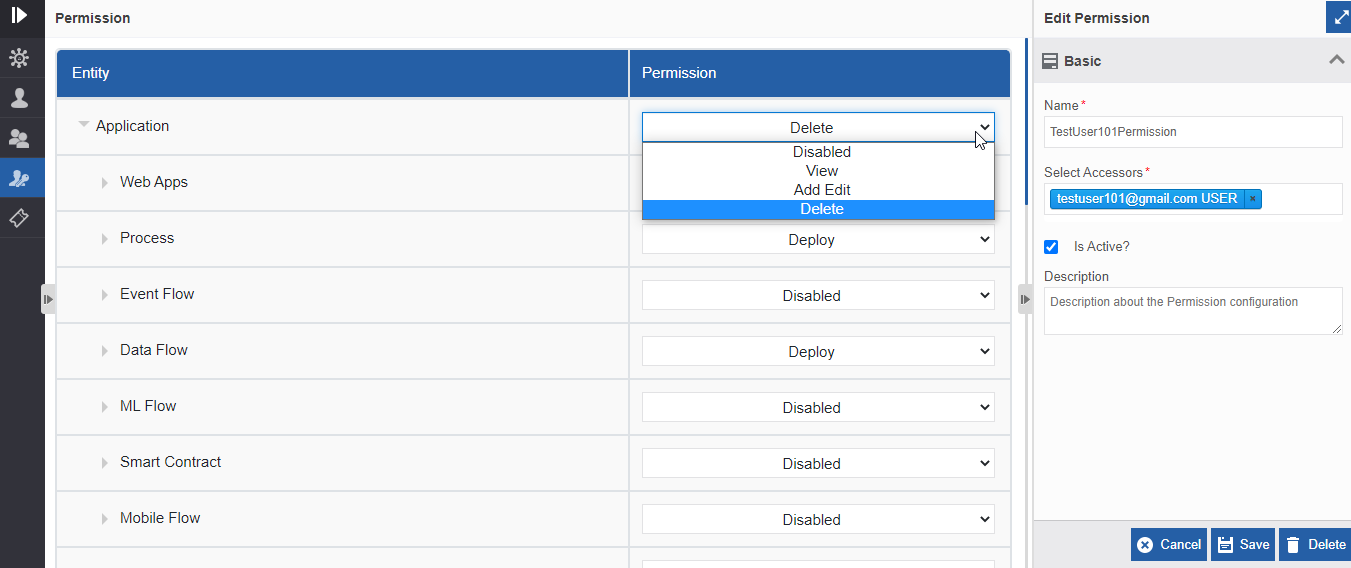
Task: Click the Basic section form icon
Action: point(1050,61)
